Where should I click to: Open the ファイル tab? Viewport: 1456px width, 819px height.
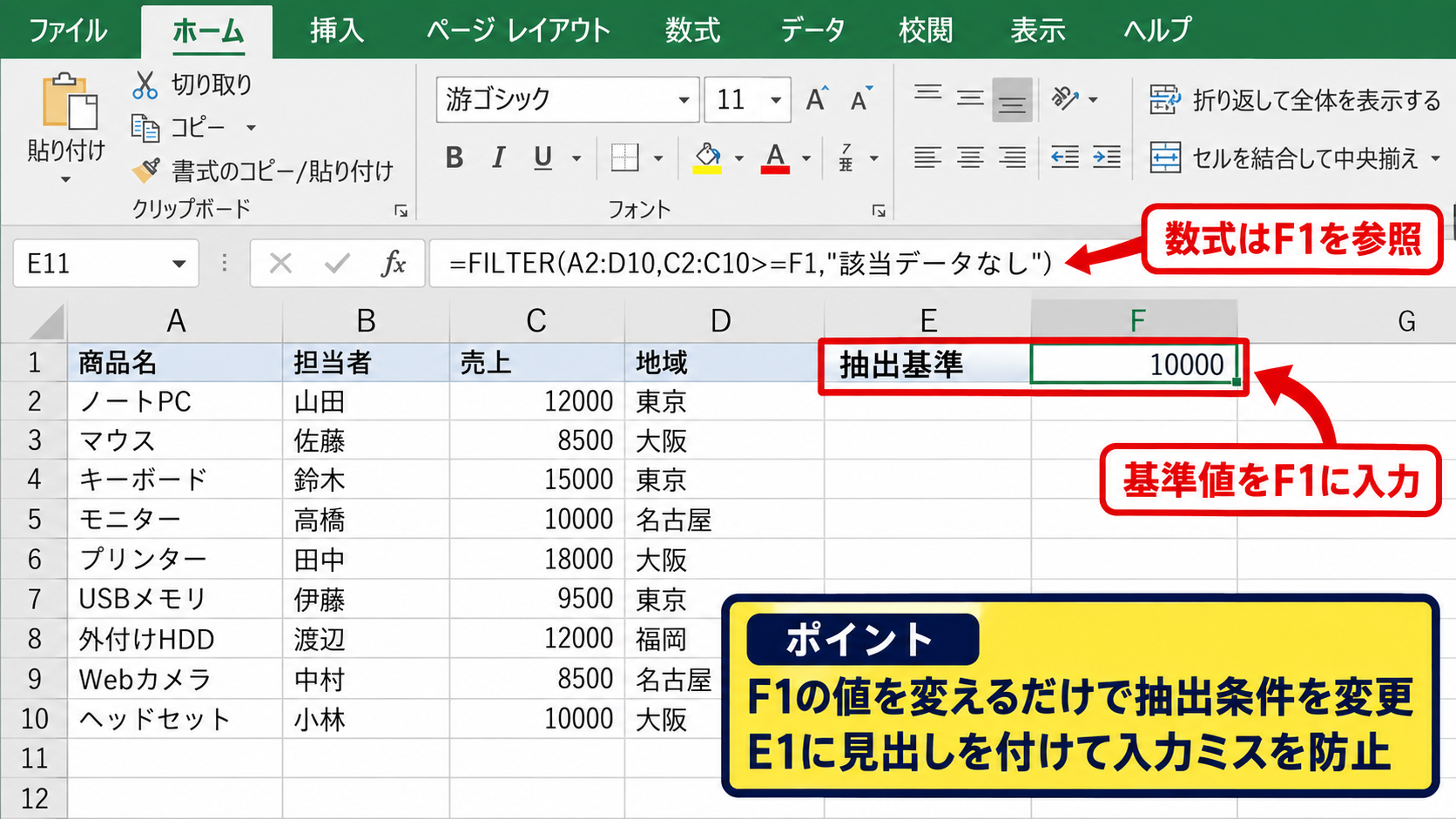[x=68, y=30]
